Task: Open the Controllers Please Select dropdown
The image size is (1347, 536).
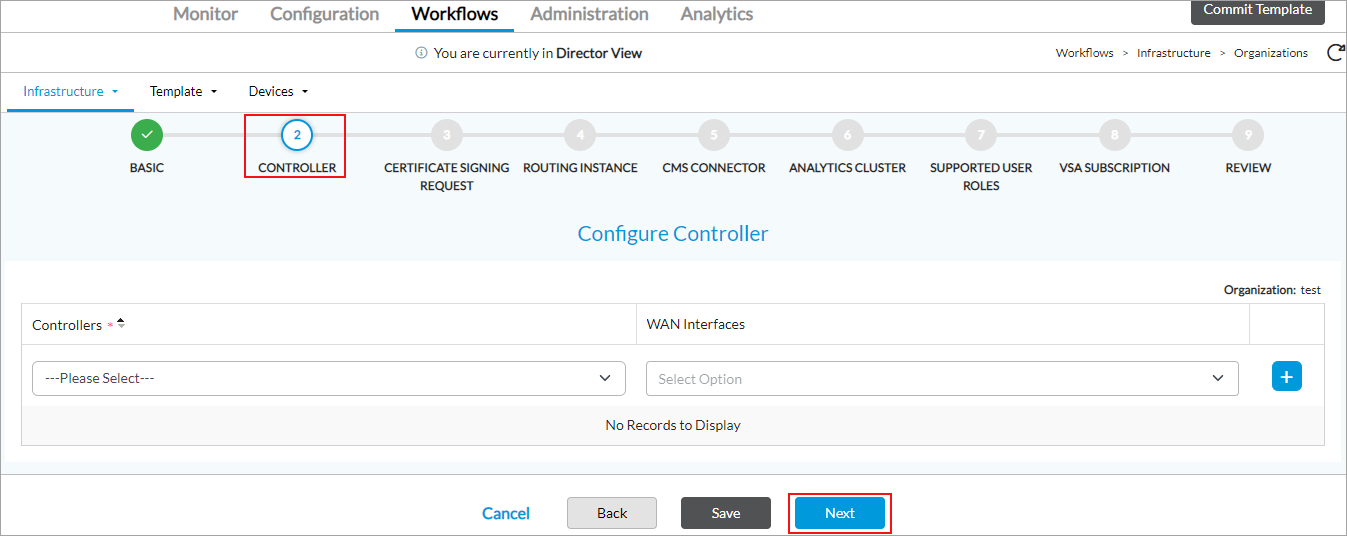Action: [x=328, y=378]
